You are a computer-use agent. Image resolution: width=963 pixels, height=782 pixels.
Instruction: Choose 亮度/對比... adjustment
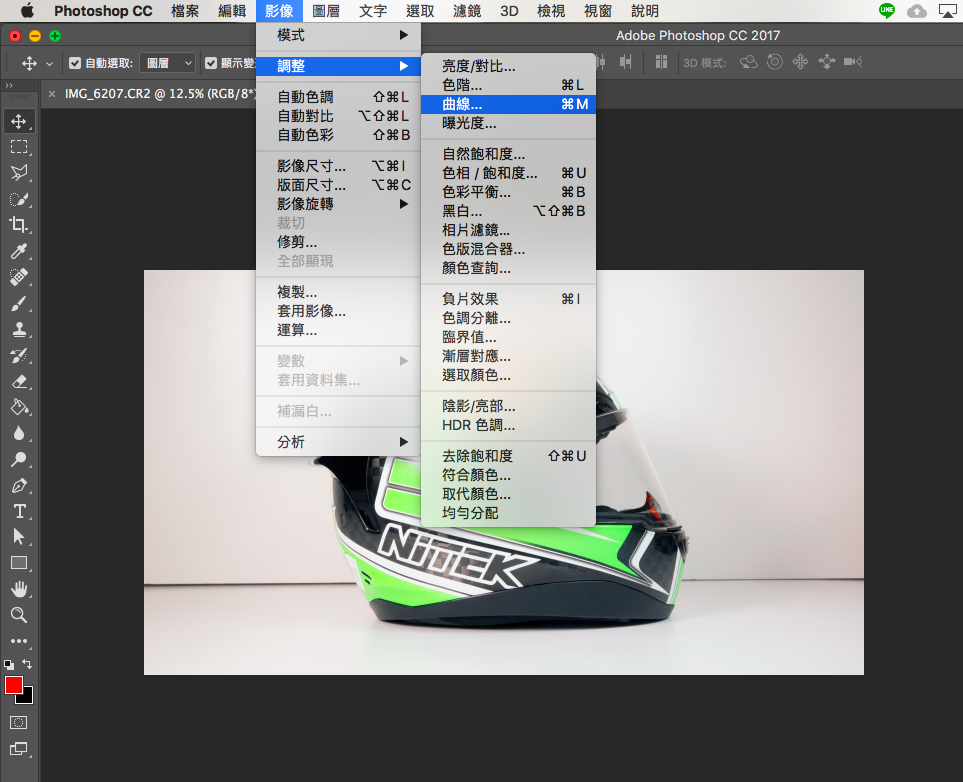pos(509,66)
